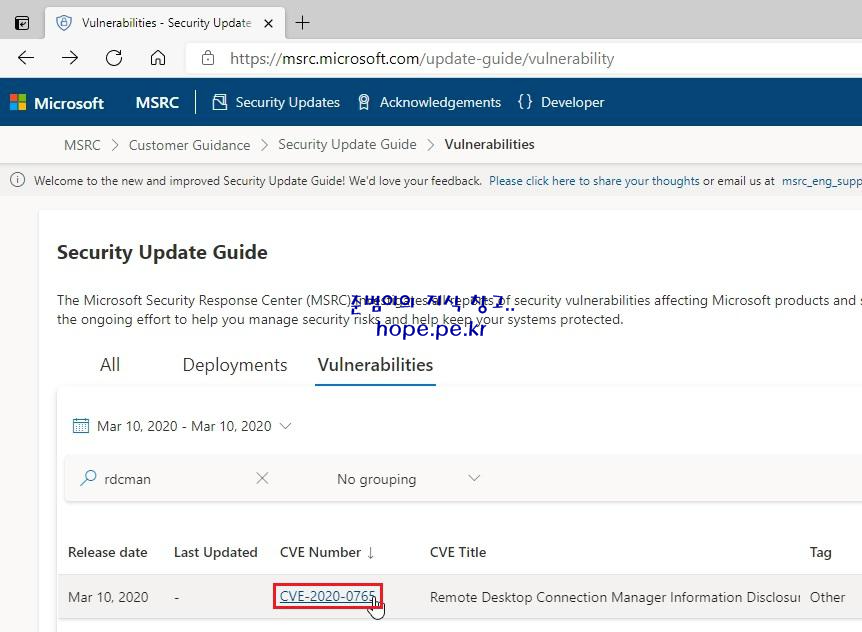Screen dimensions: 862x632
Task: Click the msrc_eng_supp email link
Action: pyautogui.click(x=821, y=181)
